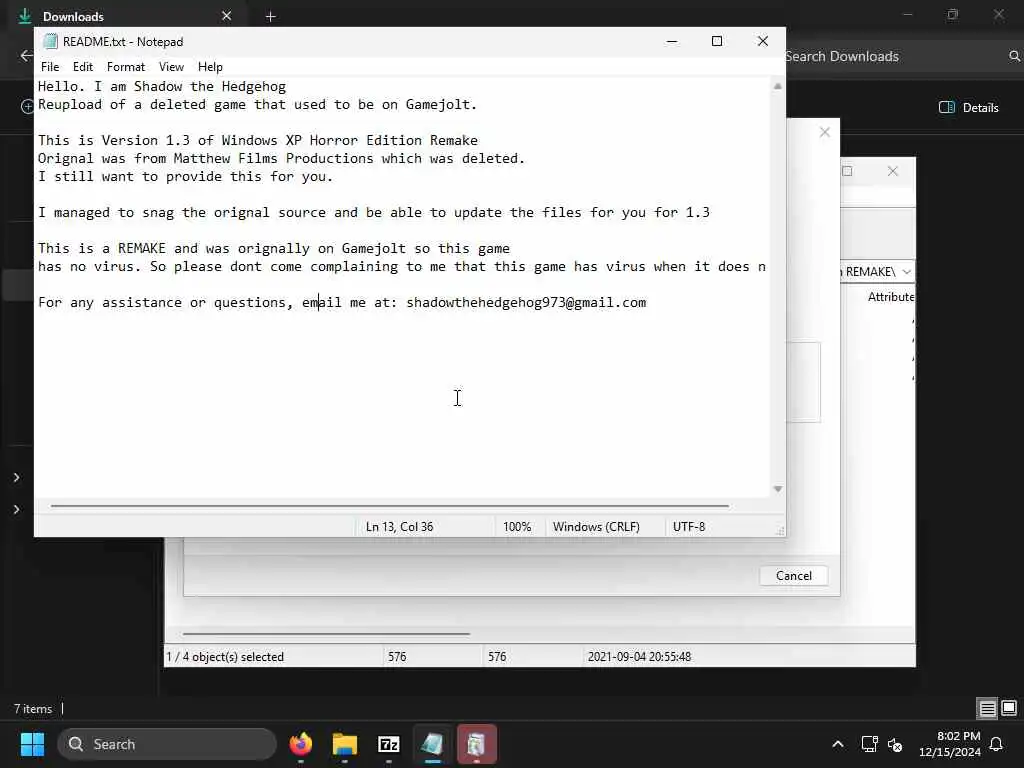Image resolution: width=1024 pixels, height=768 pixels.
Task: Click the Notepad vertical scrollbar down arrow
Action: 777,488
